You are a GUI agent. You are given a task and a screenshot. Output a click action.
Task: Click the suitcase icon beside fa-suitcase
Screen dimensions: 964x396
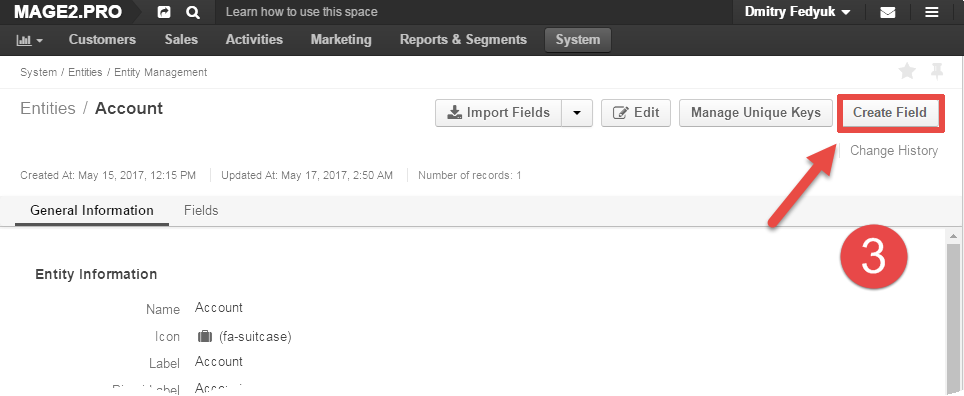tap(205, 336)
